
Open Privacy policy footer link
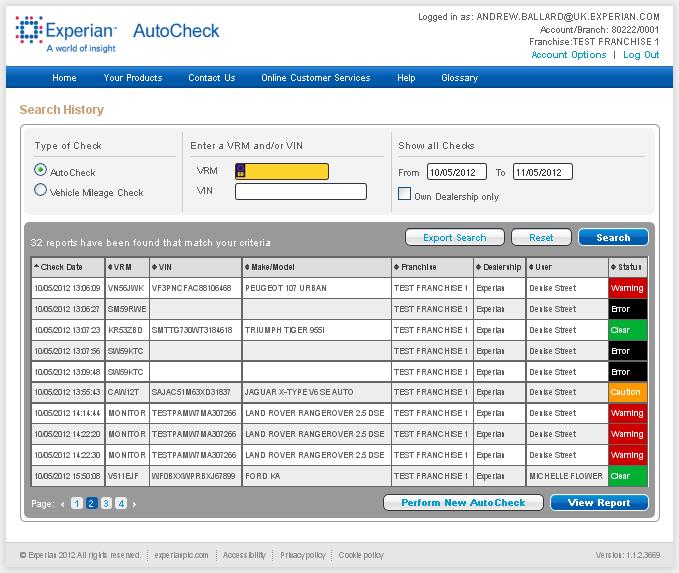pos(303,555)
